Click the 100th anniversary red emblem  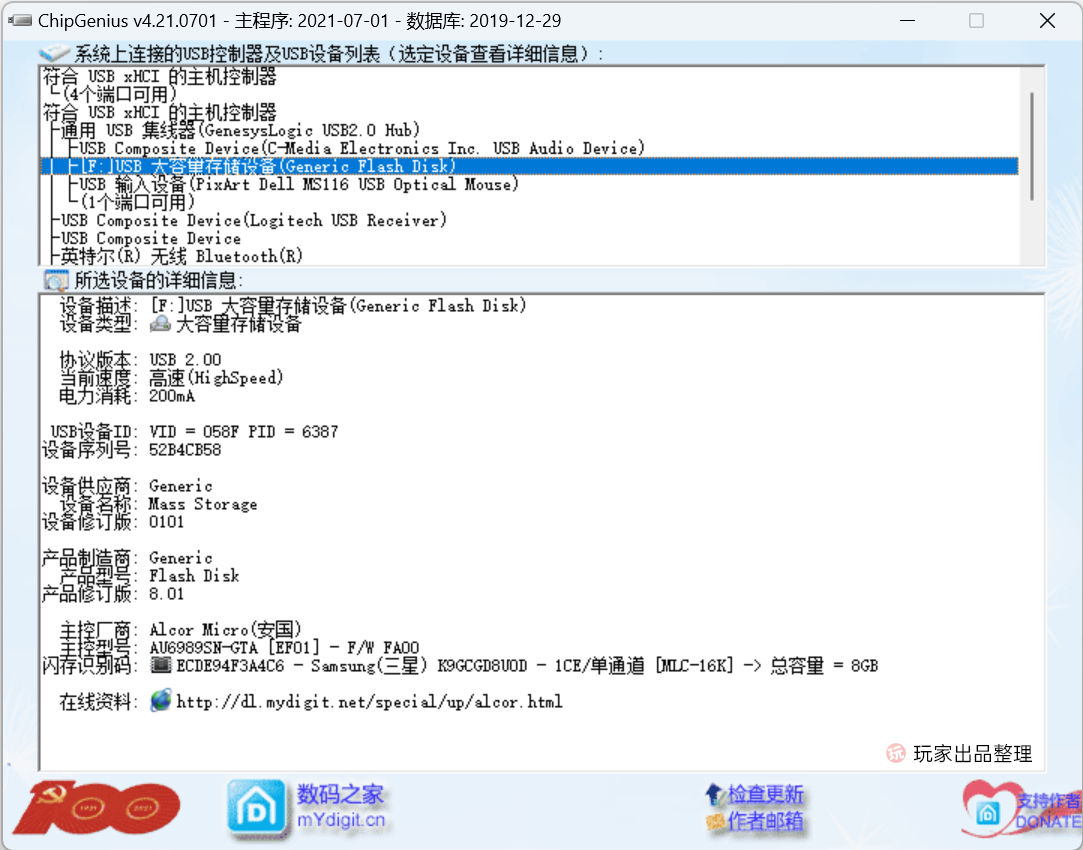pyautogui.click(x=97, y=807)
